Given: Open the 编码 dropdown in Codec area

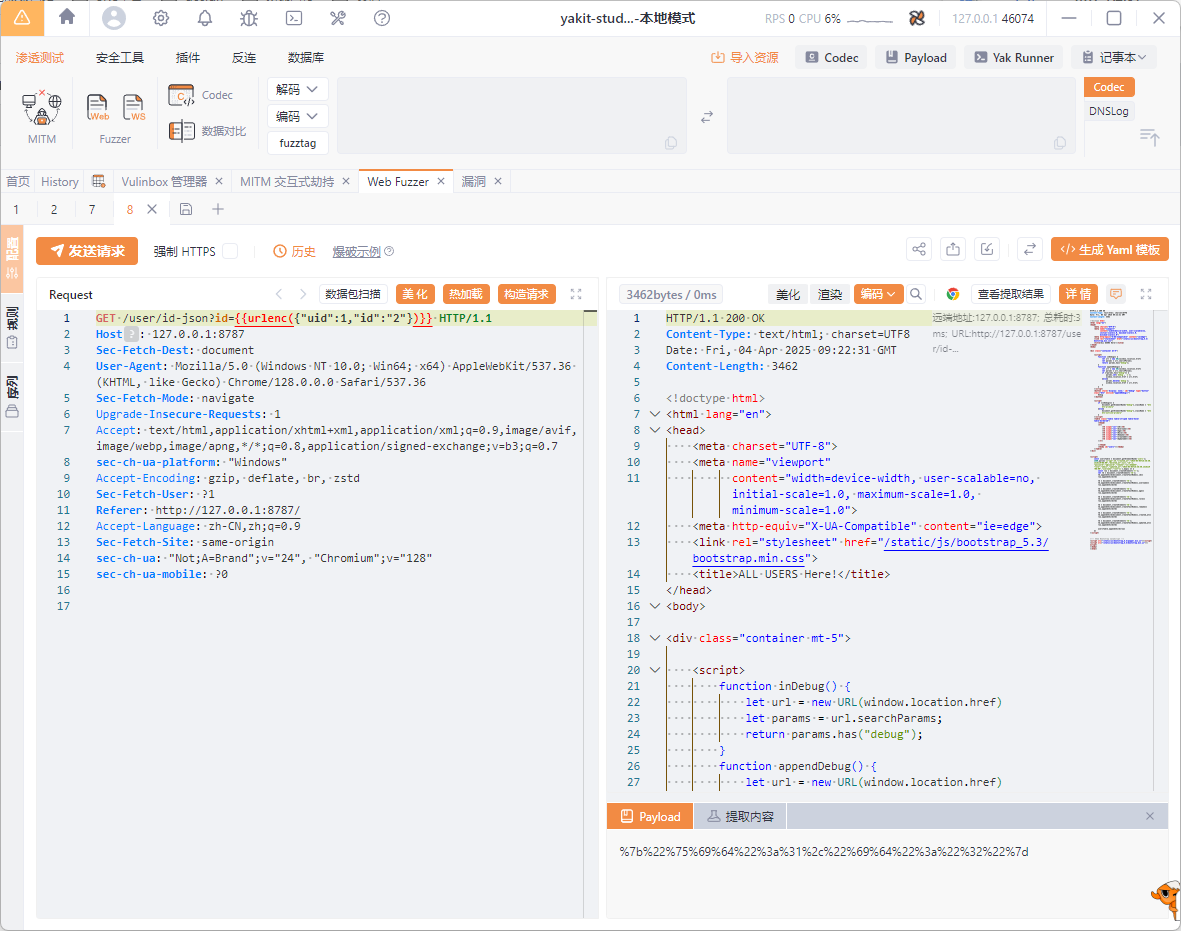Looking at the screenshot, I should (298, 116).
